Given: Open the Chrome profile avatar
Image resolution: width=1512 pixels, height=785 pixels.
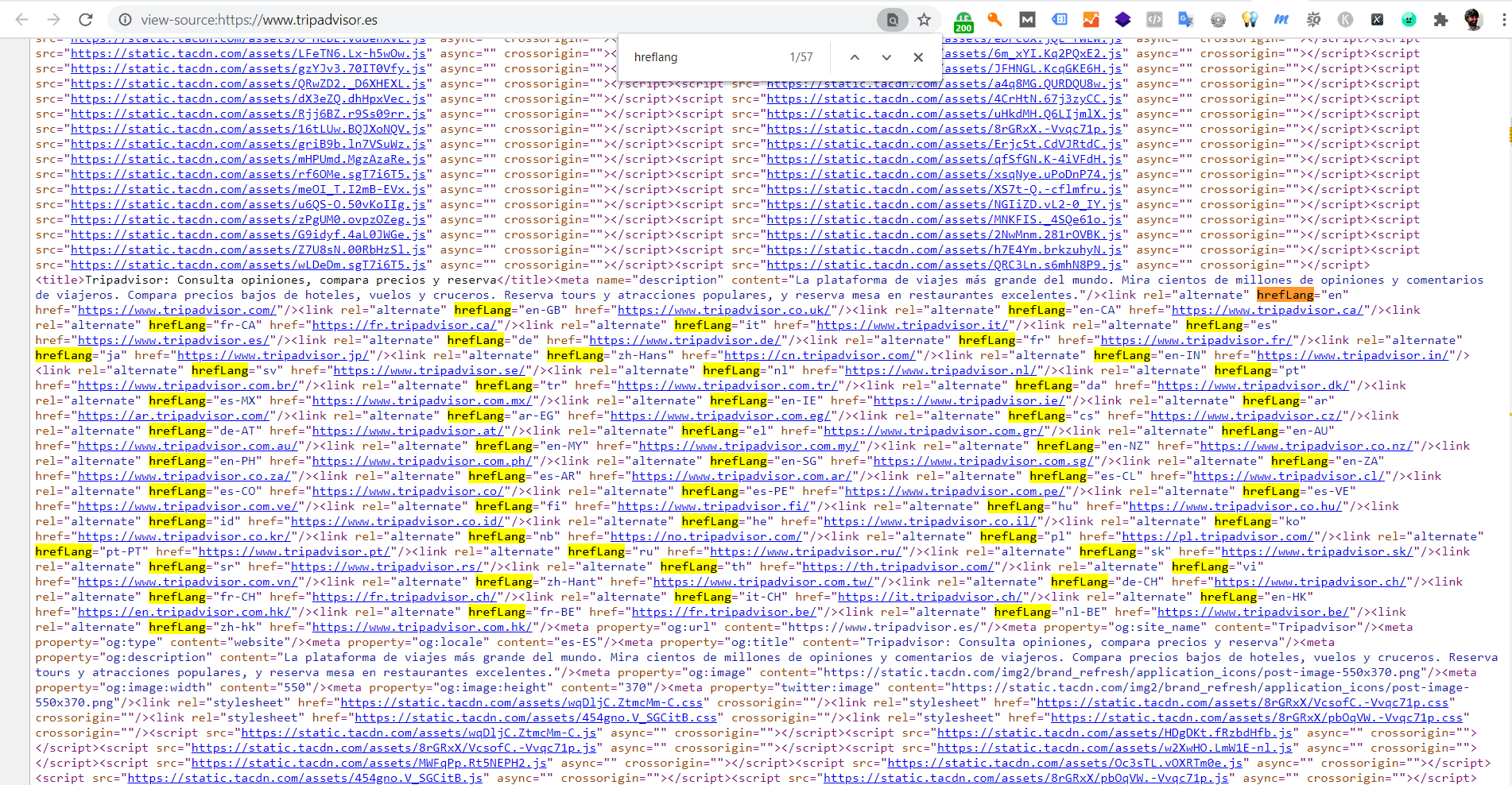Looking at the screenshot, I should point(1473,20).
